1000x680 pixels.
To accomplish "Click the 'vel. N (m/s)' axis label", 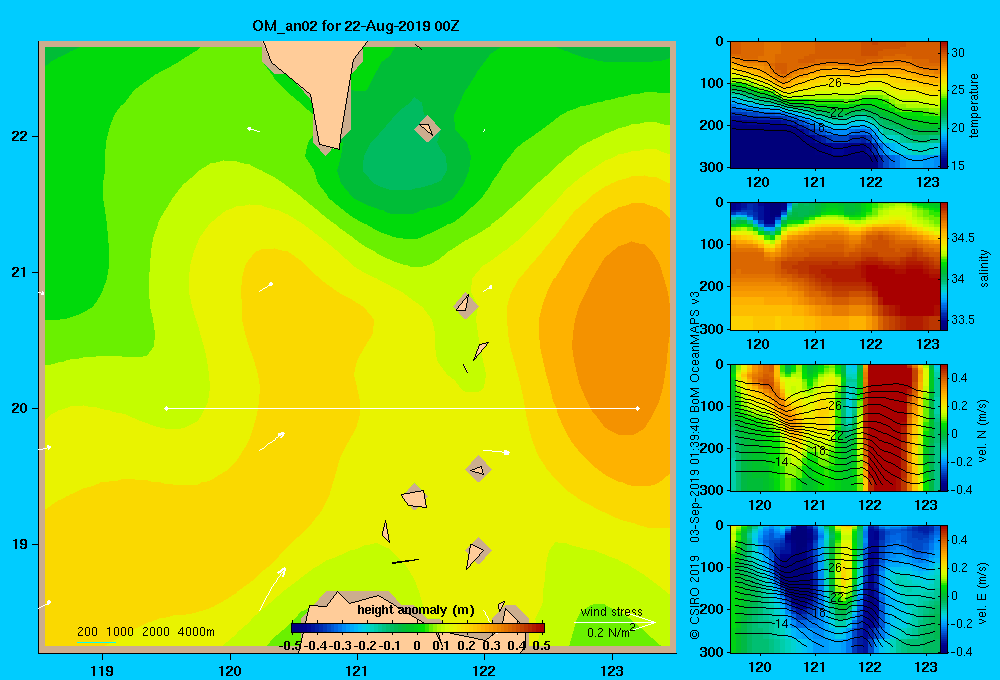I will tap(983, 431).
